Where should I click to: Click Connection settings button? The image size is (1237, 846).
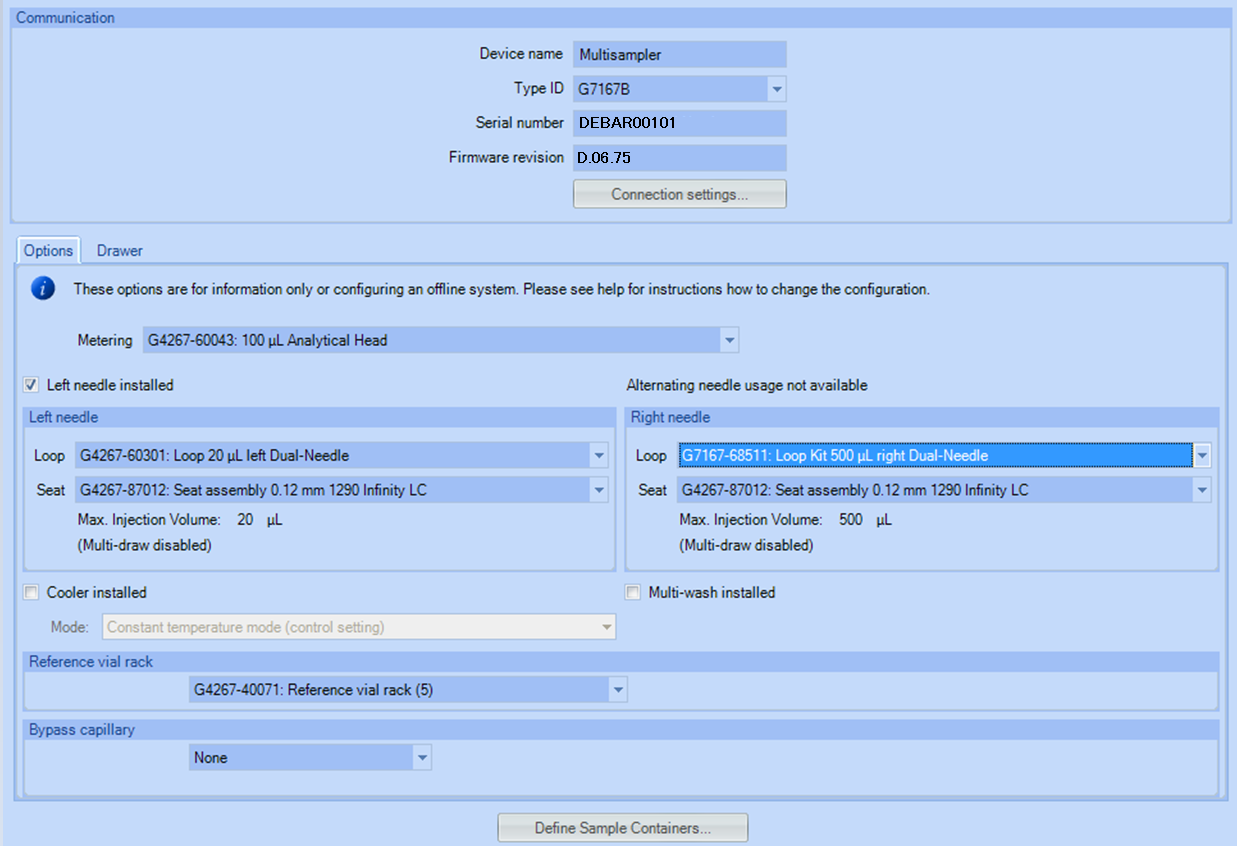click(679, 193)
